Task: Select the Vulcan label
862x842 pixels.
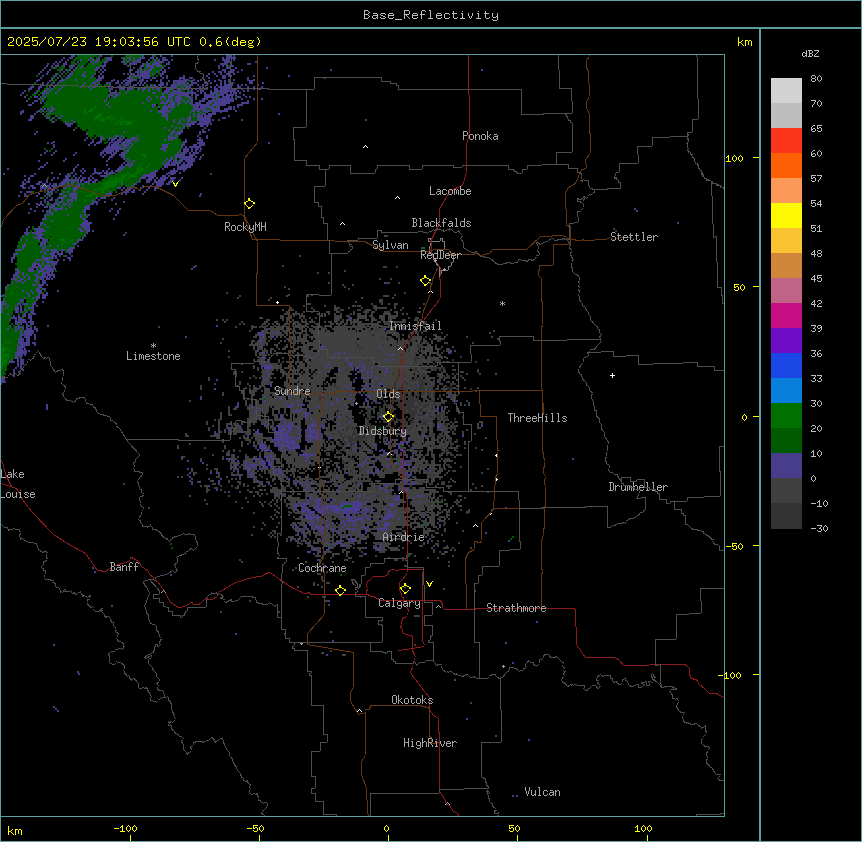Action: coord(543,792)
